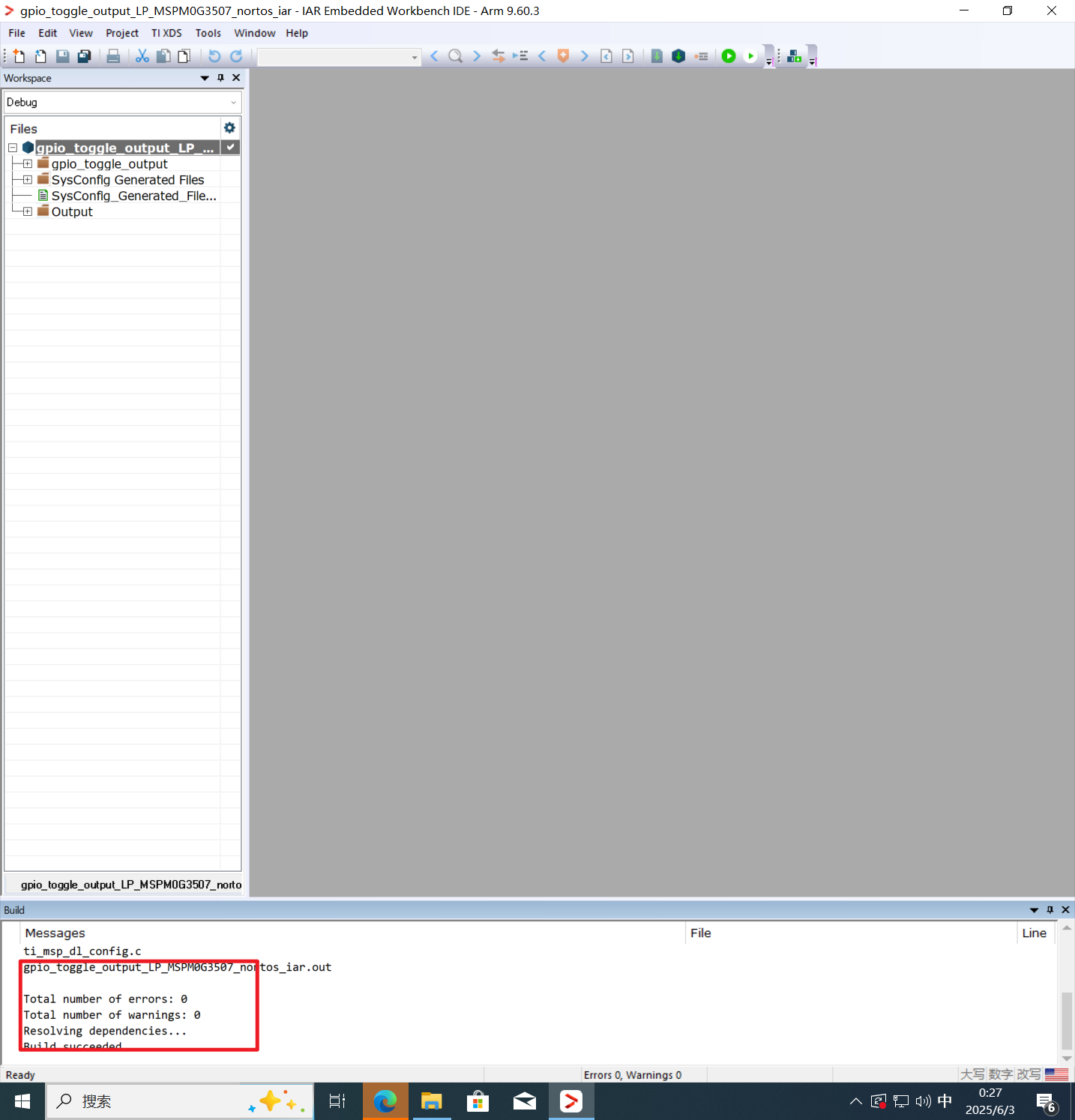Collapse the gpio_toggle_output_LP project node
The width and height of the screenshot is (1075, 1120).
point(13,148)
